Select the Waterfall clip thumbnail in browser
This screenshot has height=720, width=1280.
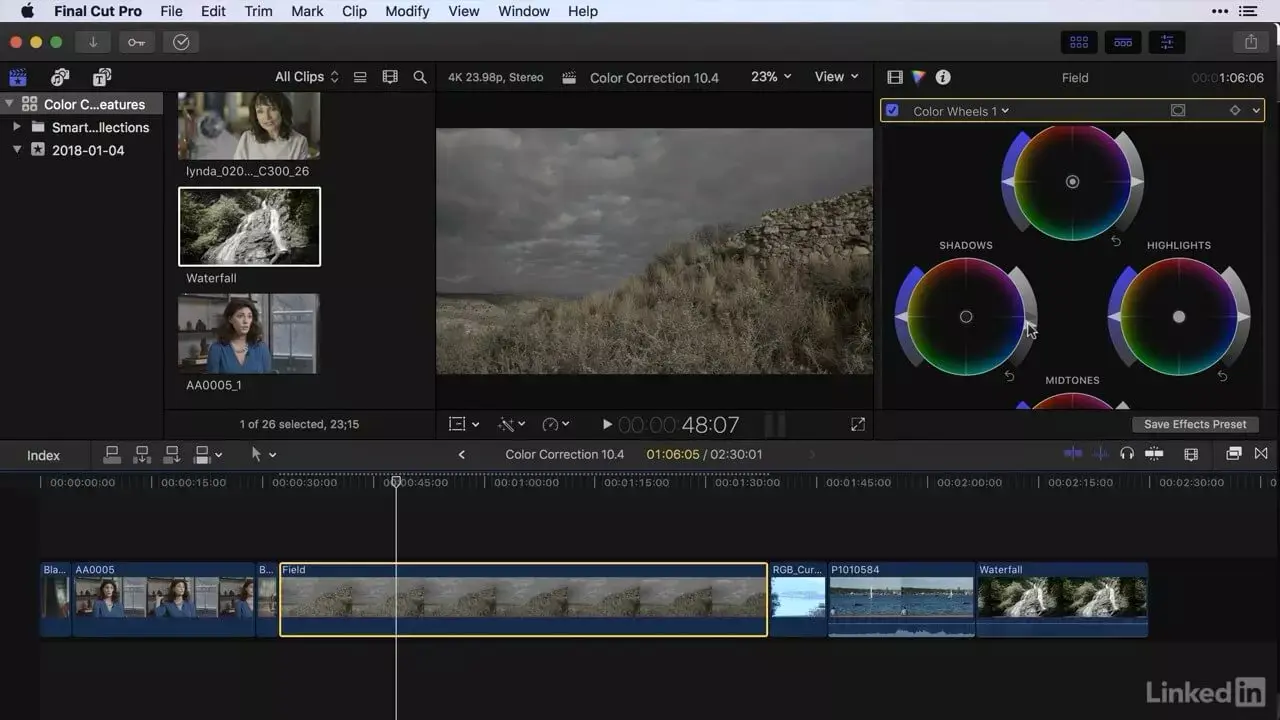click(x=249, y=227)
